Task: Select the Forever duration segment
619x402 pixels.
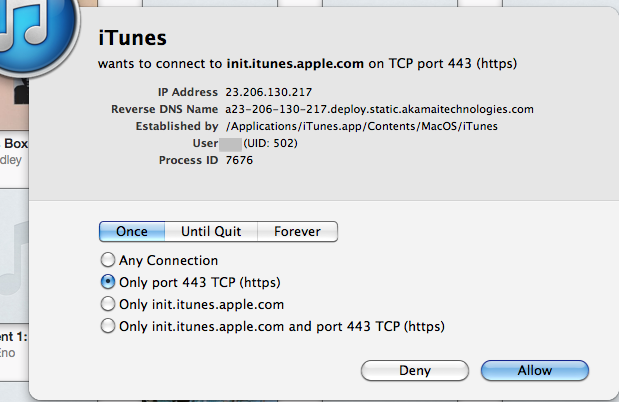Action: tap(297, 231)
